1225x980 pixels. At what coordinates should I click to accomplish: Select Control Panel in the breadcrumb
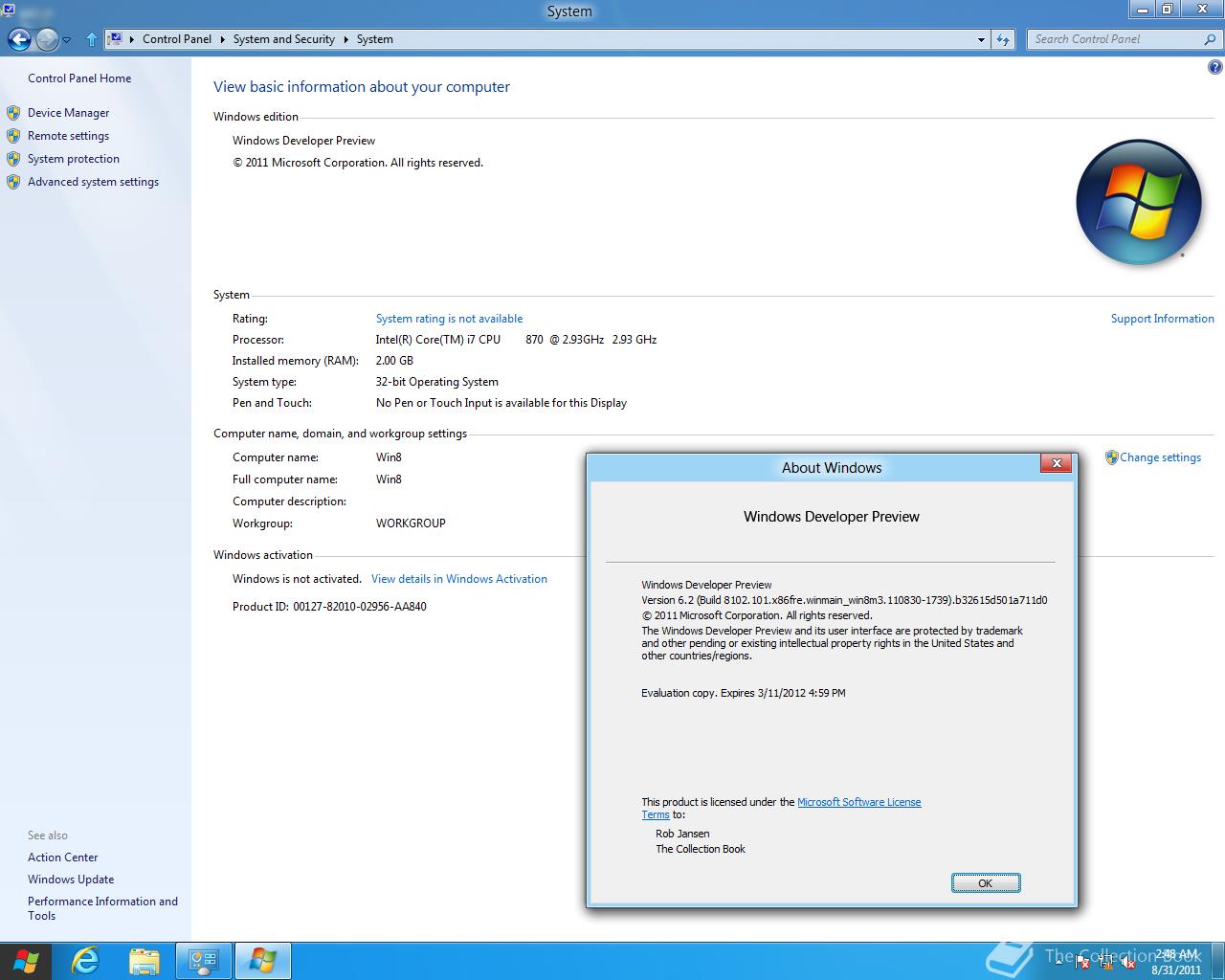[177, 39]
